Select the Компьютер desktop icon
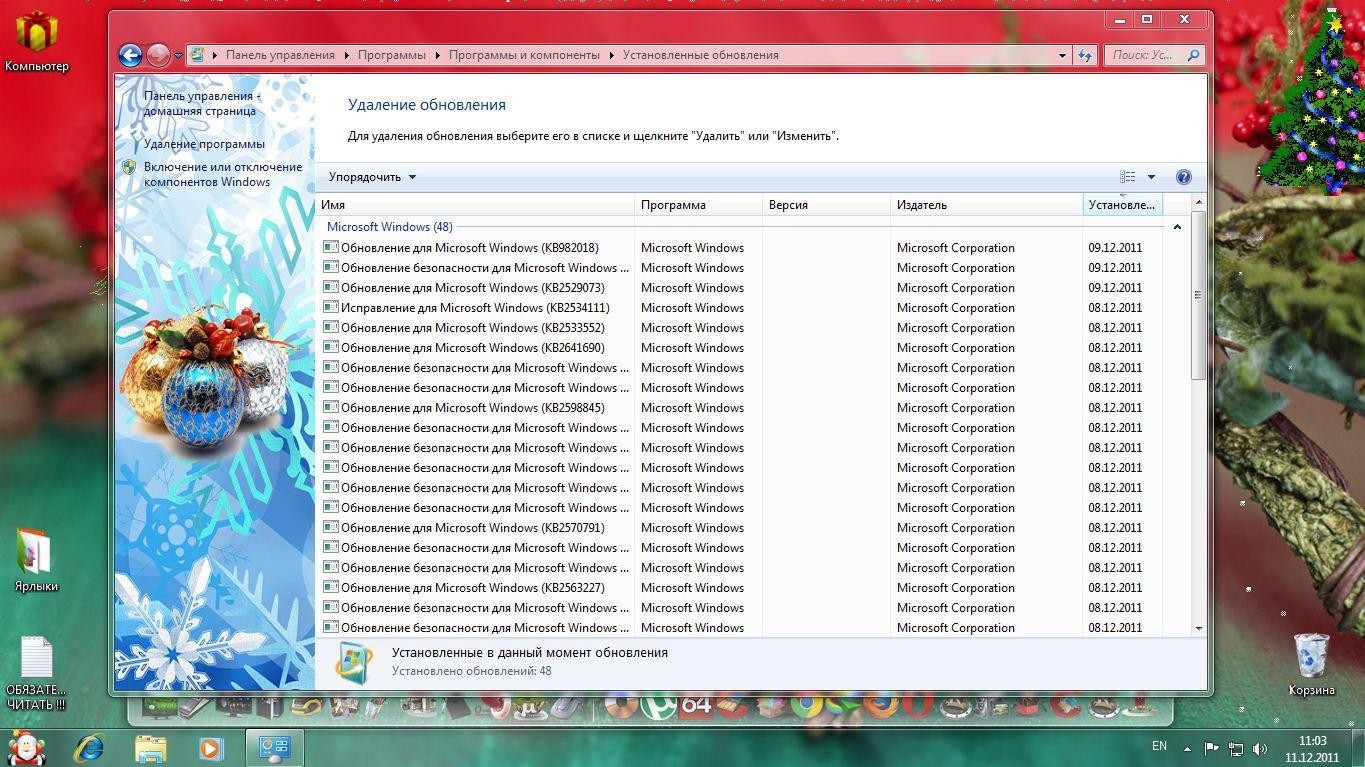 coord(37,40)
